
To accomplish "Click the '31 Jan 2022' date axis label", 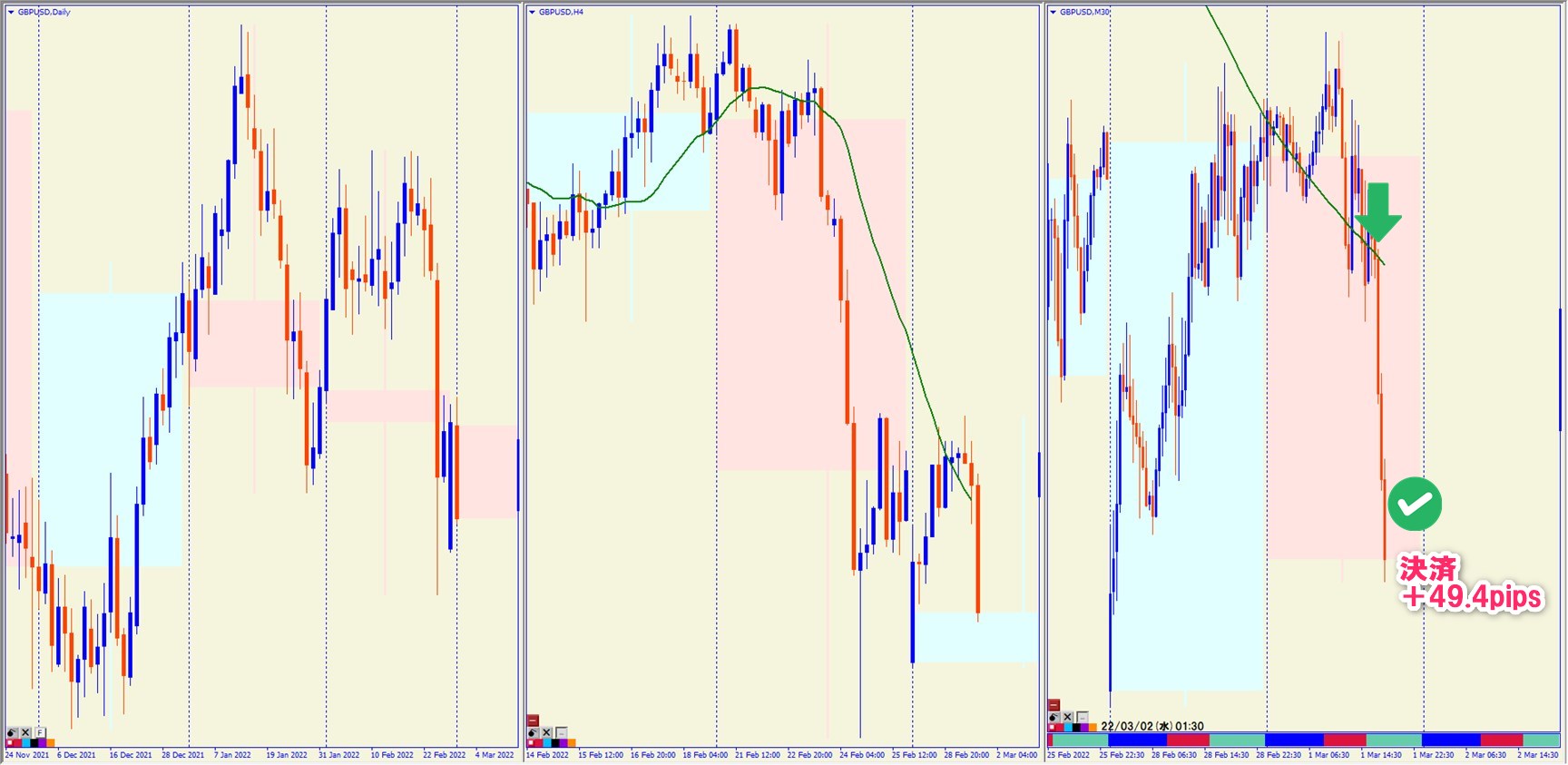I will click(x=338, y=755).
